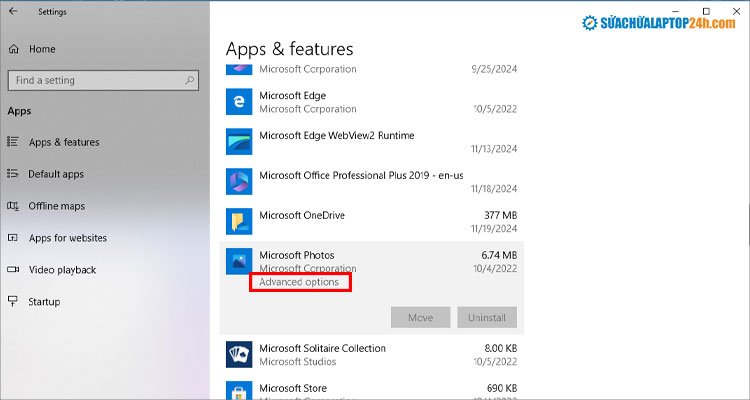Open Offline maps section
750x400 pixels.
[56, 206]
